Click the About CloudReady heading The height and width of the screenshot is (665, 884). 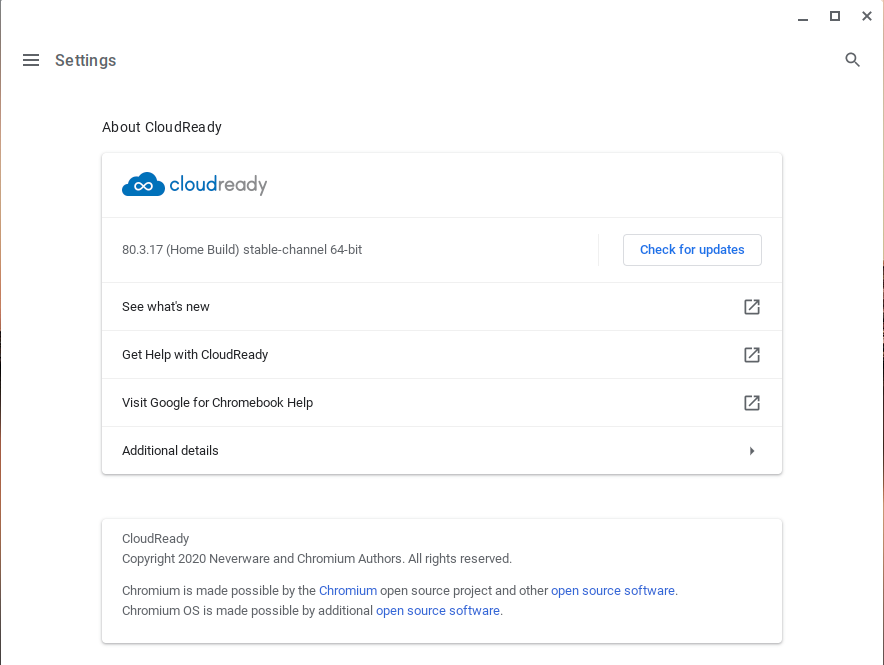162,127
